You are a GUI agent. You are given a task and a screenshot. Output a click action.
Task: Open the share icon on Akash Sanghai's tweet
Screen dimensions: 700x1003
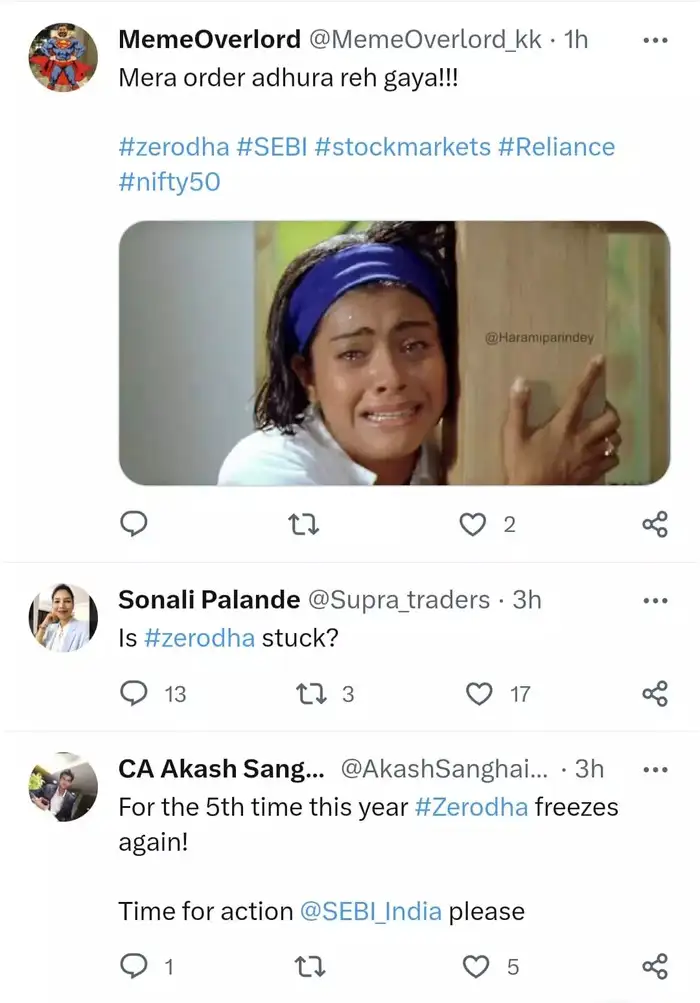(x=655, y=966)
